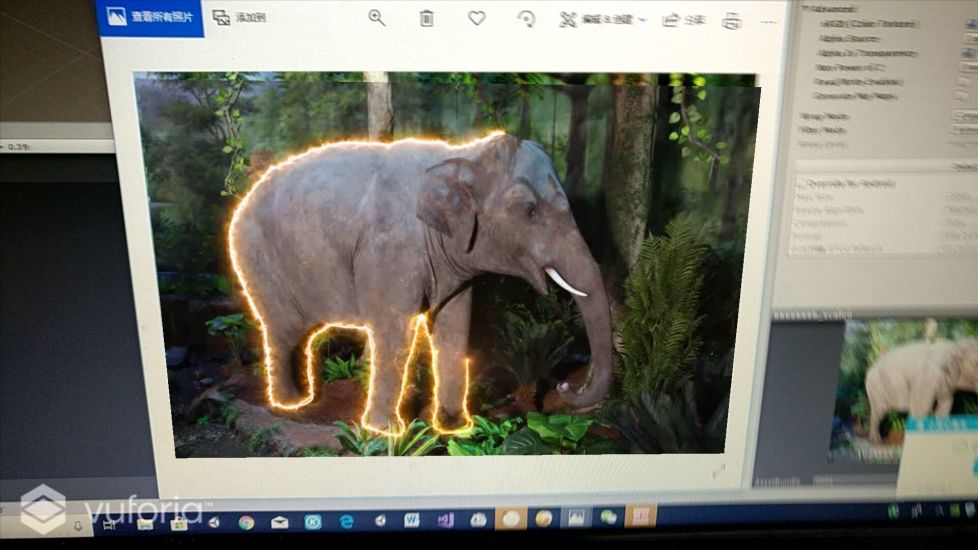Rotate the image using rotate icon
The width and height of the screenshot is (978, 550).
pyautogui.click(x=526, y=19)
